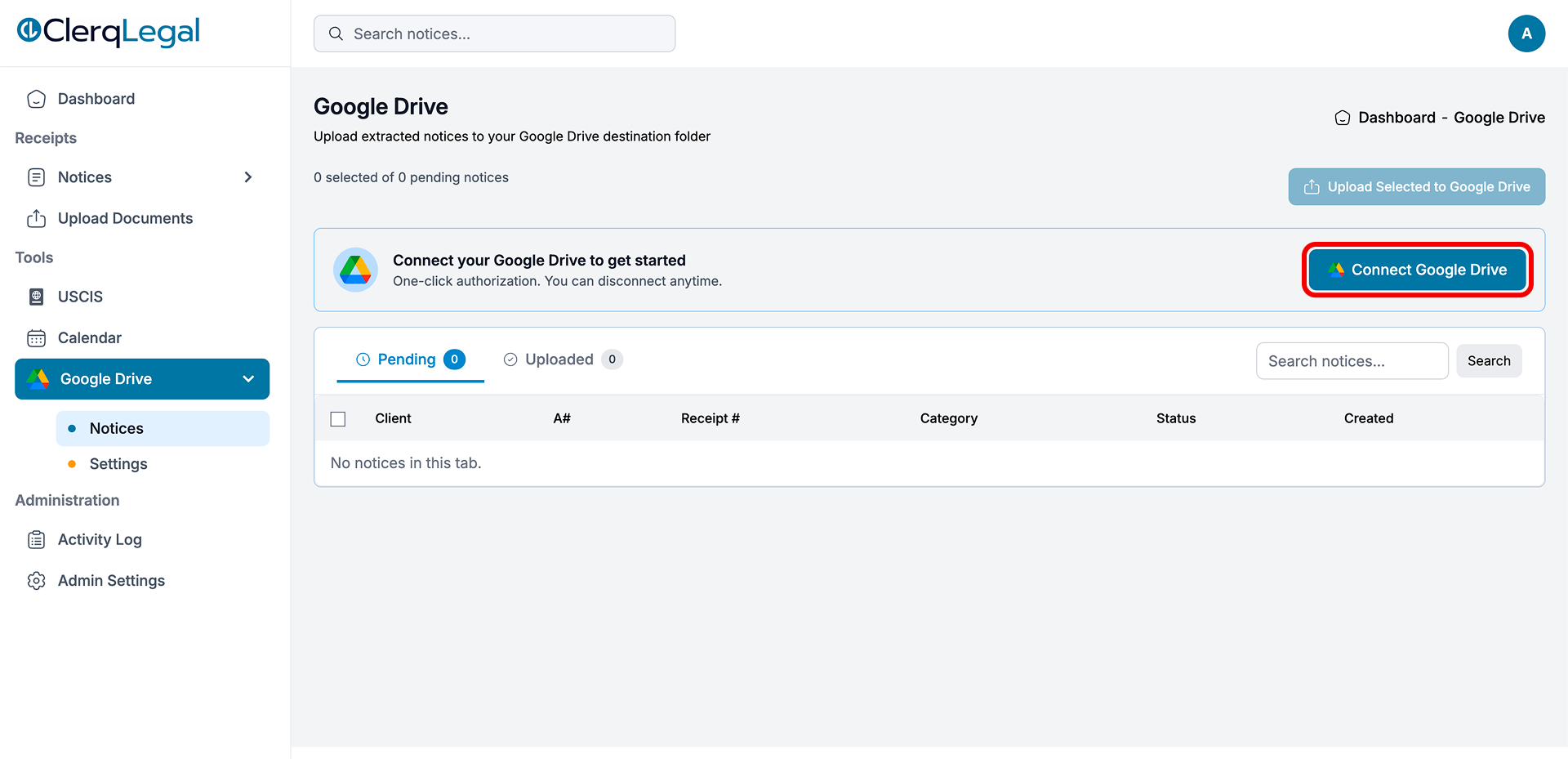Click the large Google Drive logo in banner

(x=355, y=270)
